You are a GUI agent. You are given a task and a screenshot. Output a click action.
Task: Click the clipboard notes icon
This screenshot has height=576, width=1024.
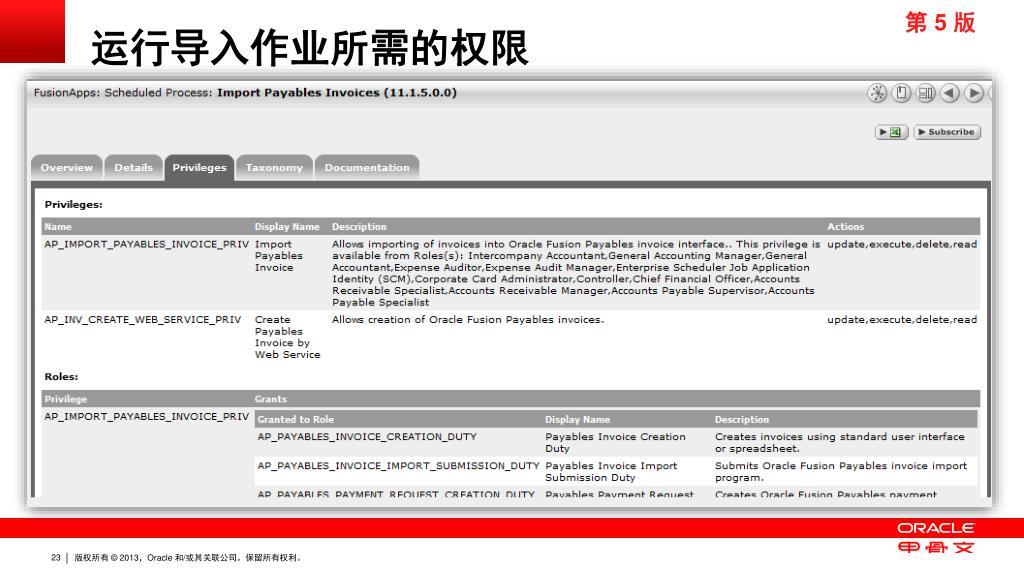(901, 93)
